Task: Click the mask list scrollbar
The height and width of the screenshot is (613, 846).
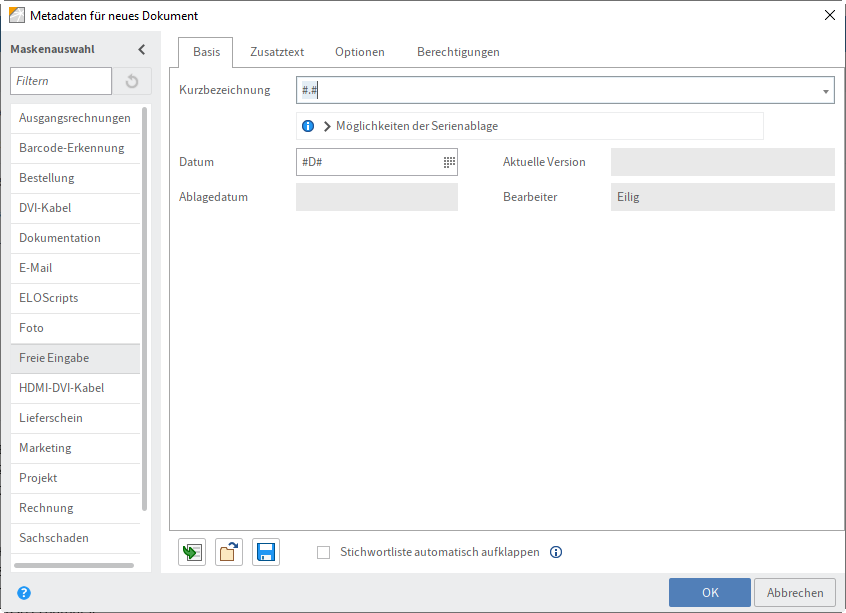Action: [x=146, y=320]
